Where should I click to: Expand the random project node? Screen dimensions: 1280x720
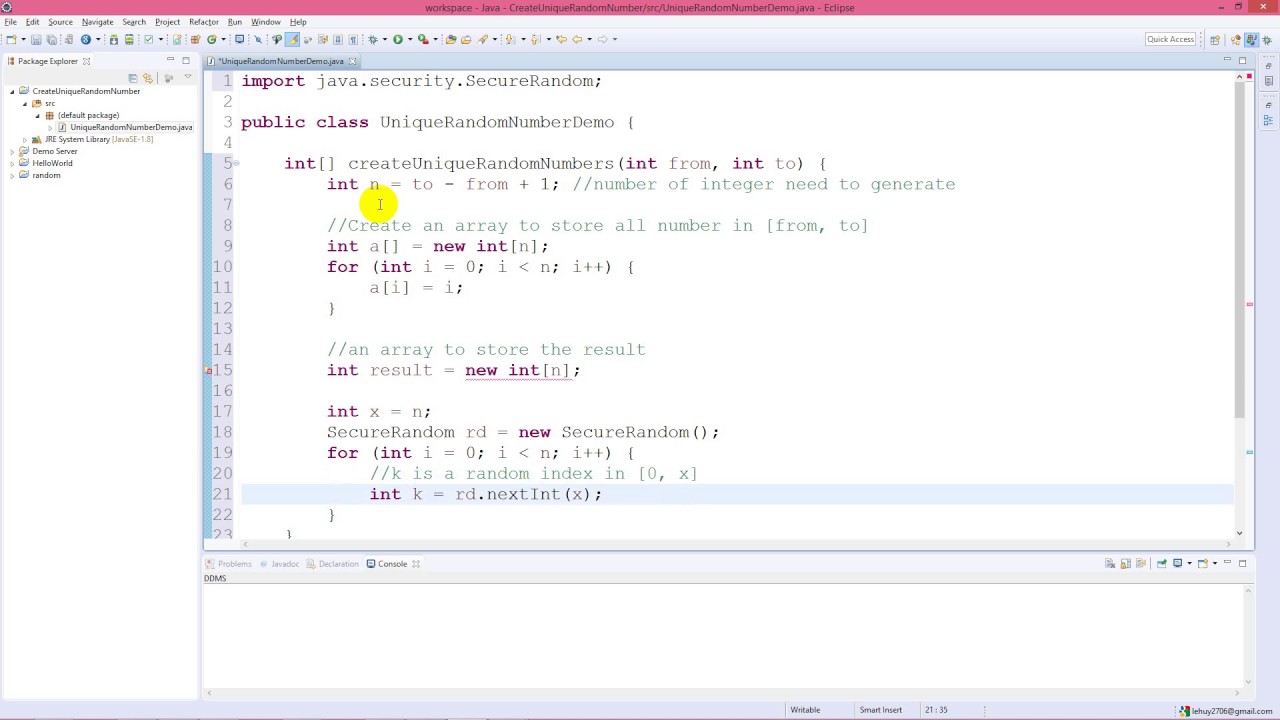click(12, 175)
